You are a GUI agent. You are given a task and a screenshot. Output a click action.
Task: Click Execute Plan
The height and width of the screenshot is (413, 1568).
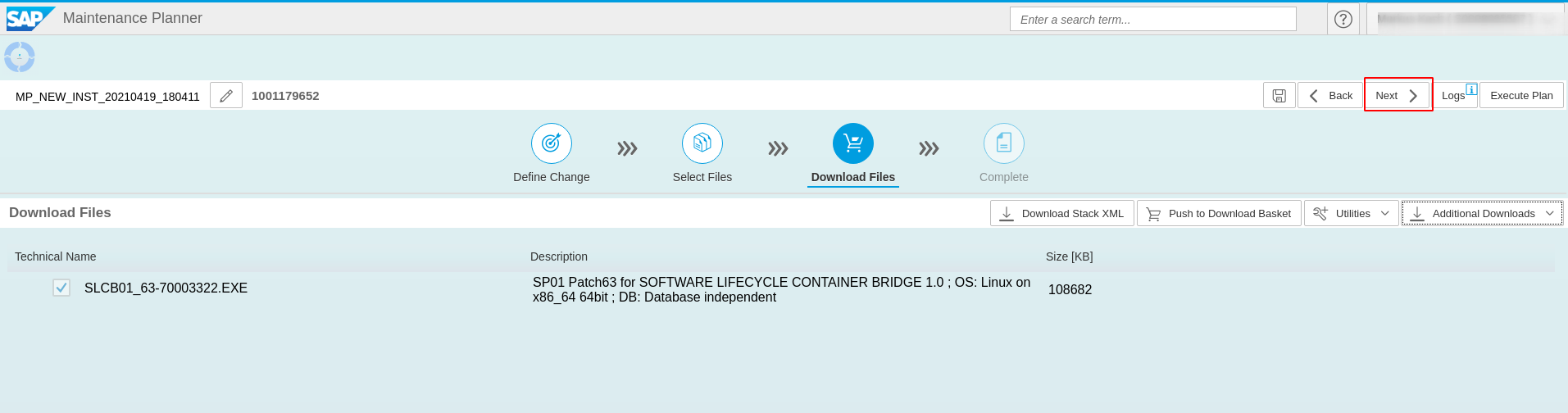[x=1521, y=96]
